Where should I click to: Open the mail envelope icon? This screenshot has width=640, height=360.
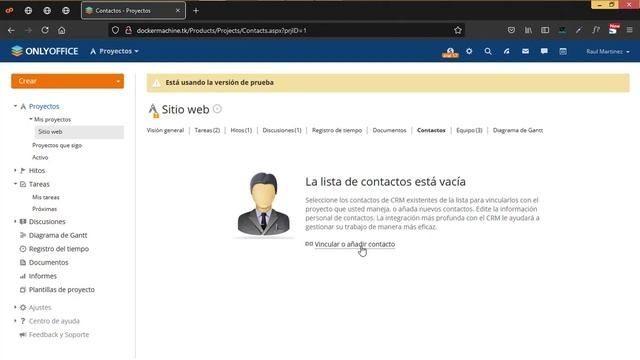coord(525,51)
